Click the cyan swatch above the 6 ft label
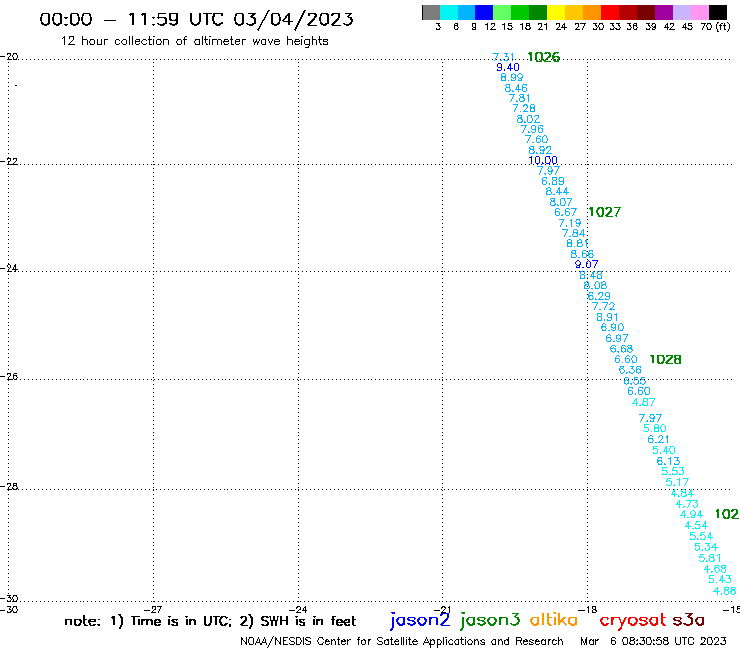 point(449,12)
